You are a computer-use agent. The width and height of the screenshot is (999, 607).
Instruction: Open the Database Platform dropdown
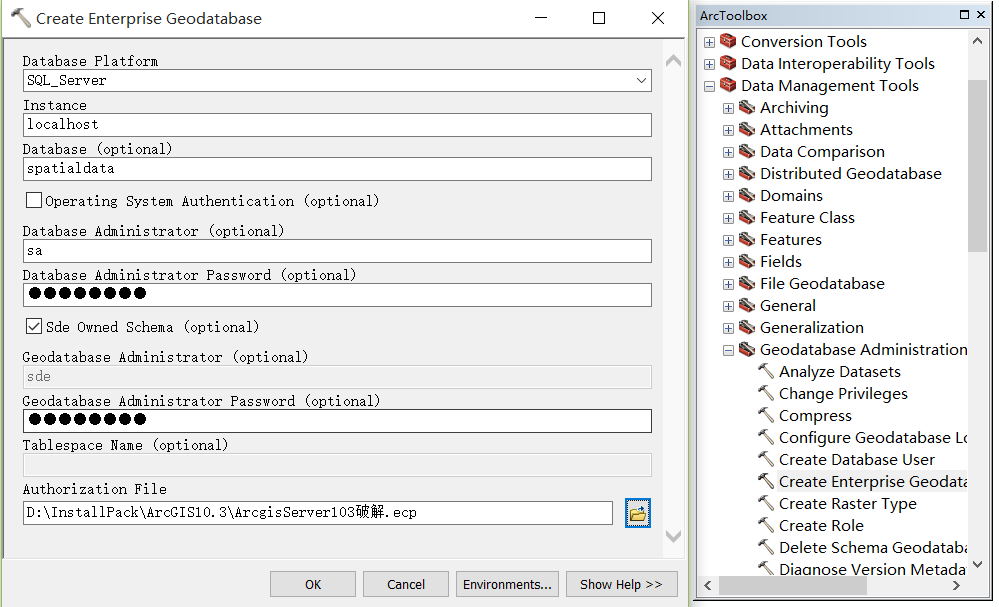[x=640, y=80]
